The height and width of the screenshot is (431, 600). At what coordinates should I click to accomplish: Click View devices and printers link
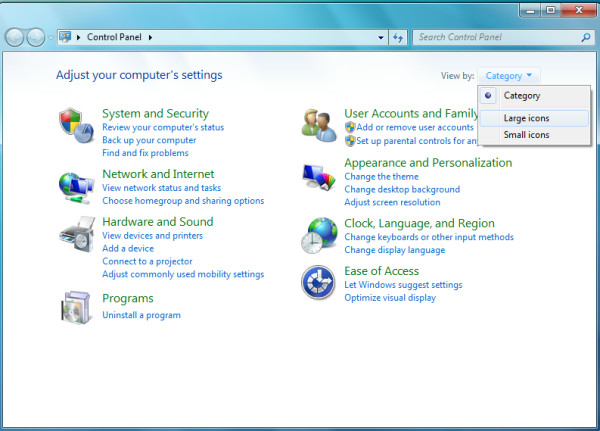point(152,235)
